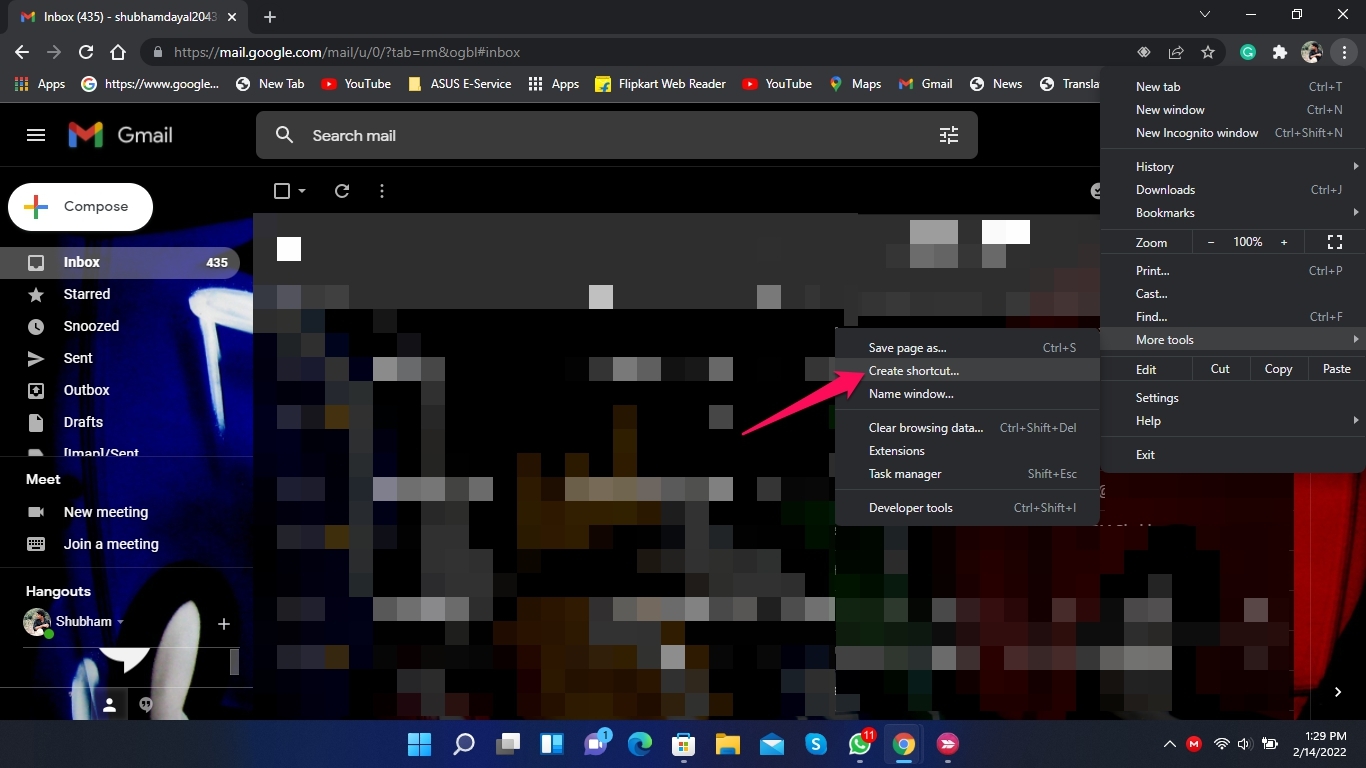Screen dimensions: 1366x768
Task: Bookmark this tab with the star icon
Action: (x=1208, y=52)
